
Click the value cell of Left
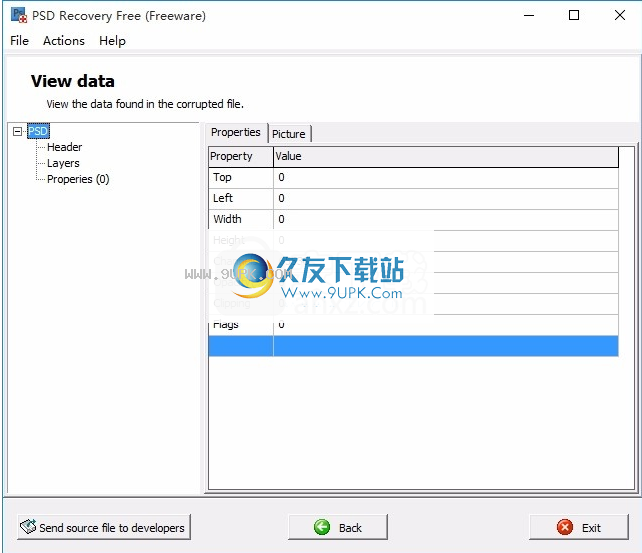coord(445,199)
